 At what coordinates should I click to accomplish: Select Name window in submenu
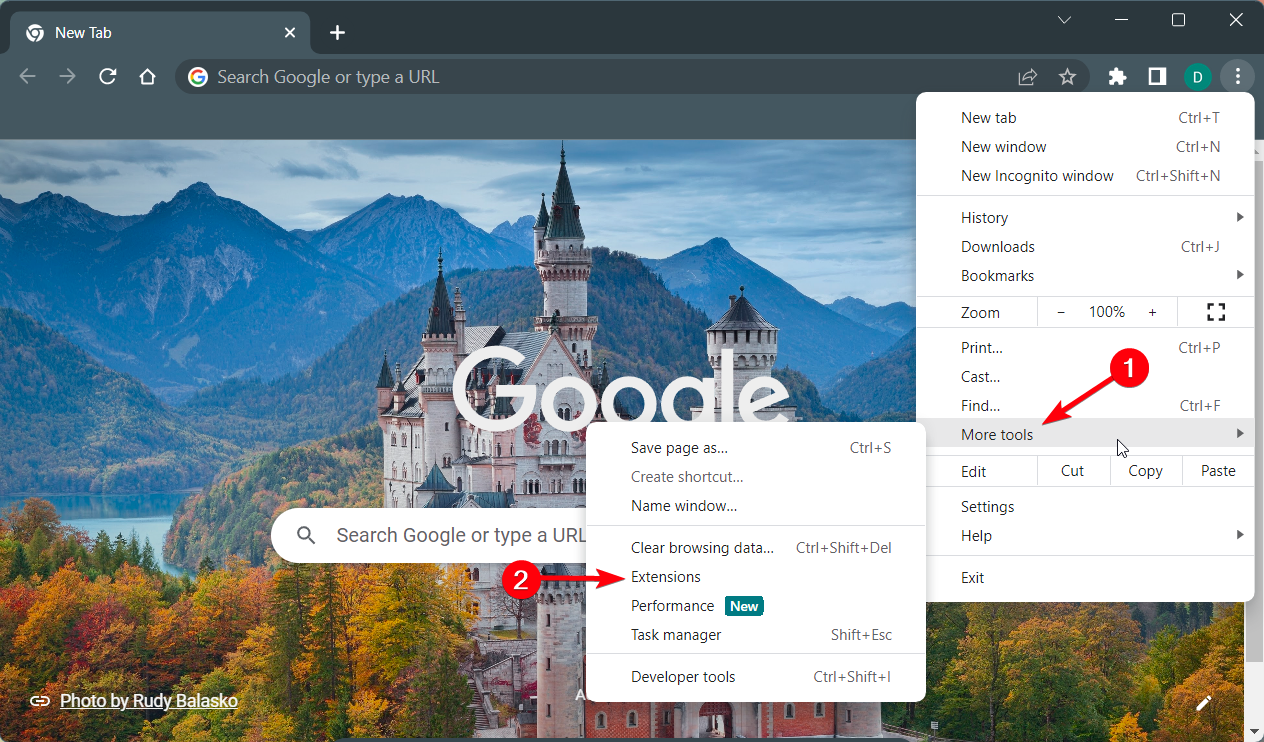click(x=756, y=506)
